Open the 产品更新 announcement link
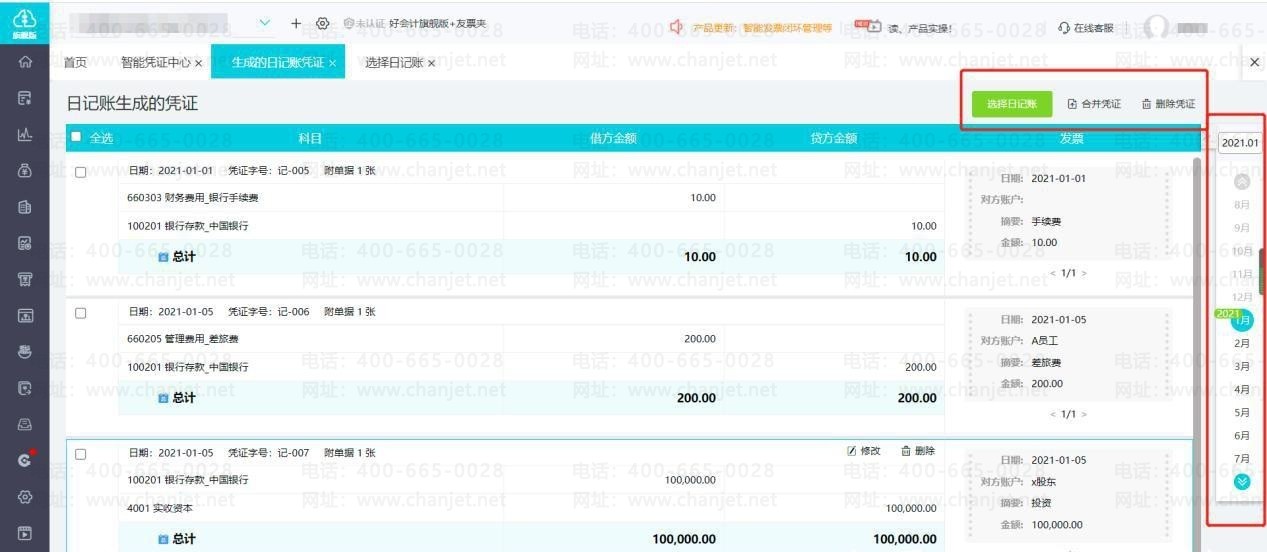1267x552 pixels. point(764,28)
